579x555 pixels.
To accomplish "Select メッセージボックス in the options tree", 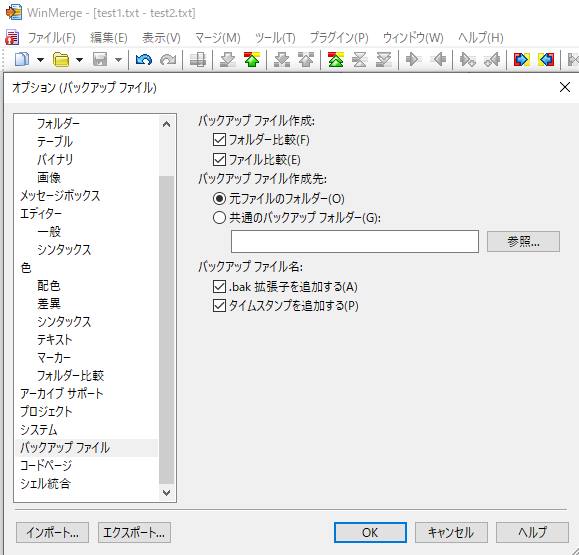I will tap(60, 196).
